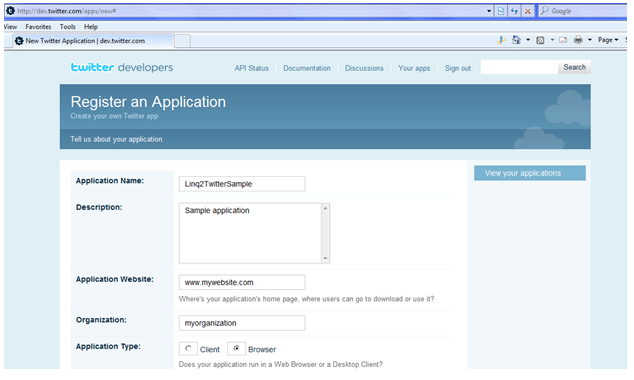Click the red X stop loading icon
The width and height of the screenshot is (634, 380).
(x=528, y=11)
